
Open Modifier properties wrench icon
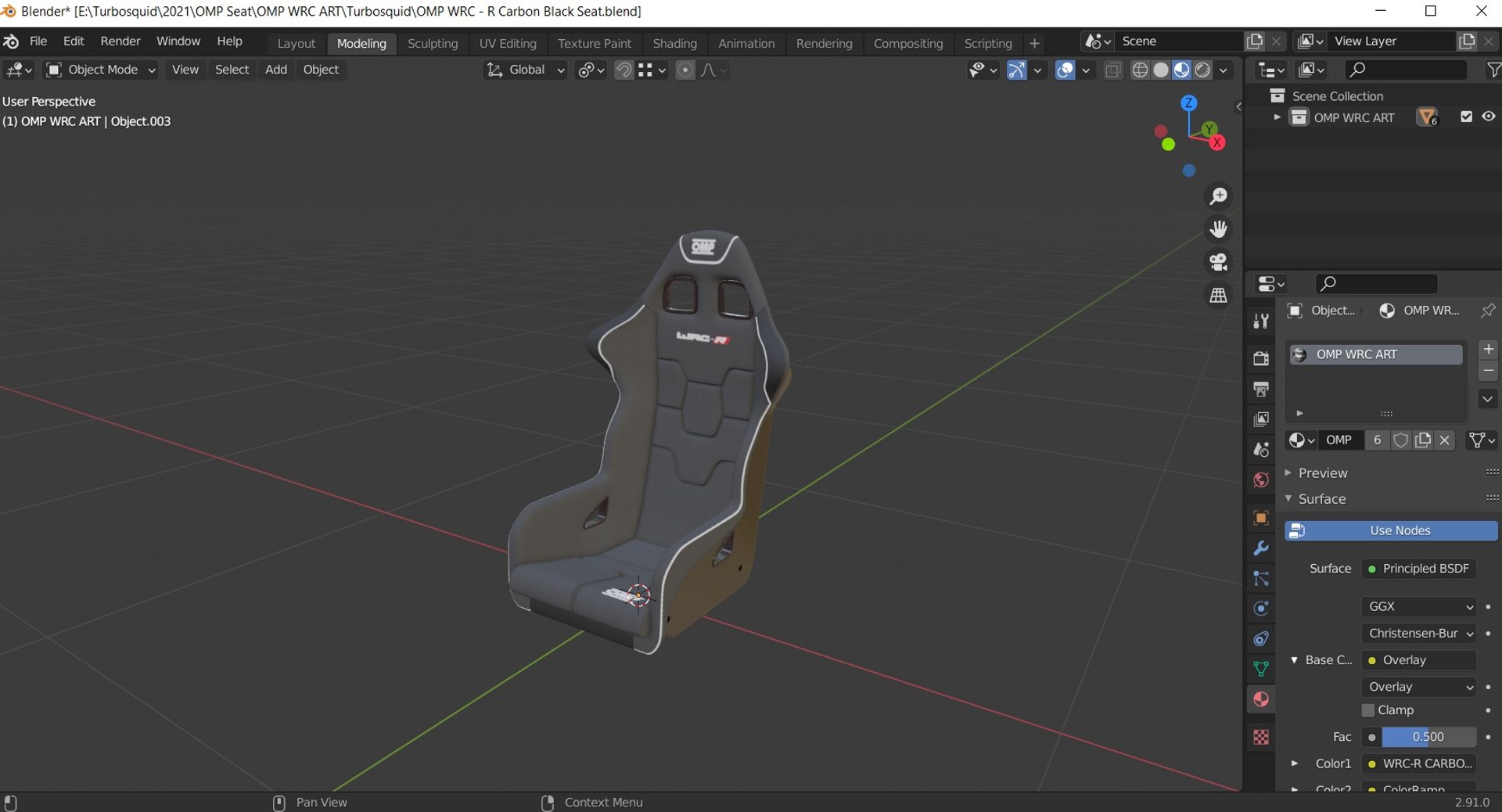click(1261, 548)
